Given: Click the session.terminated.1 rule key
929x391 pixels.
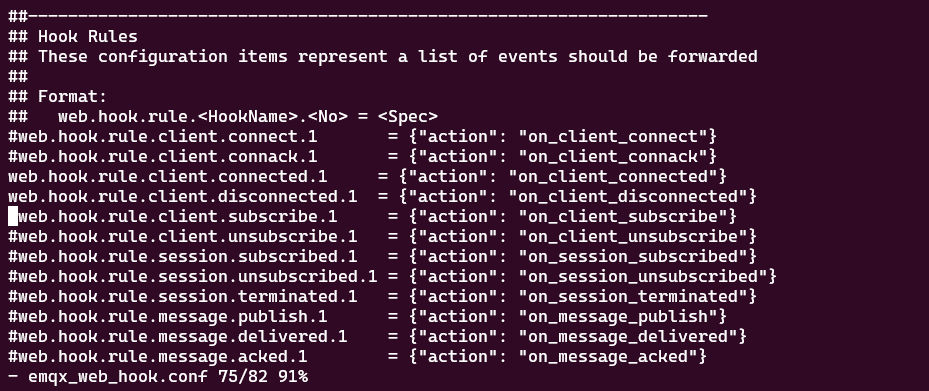Looking at the screenshot, I should click(x=182, y=297).
